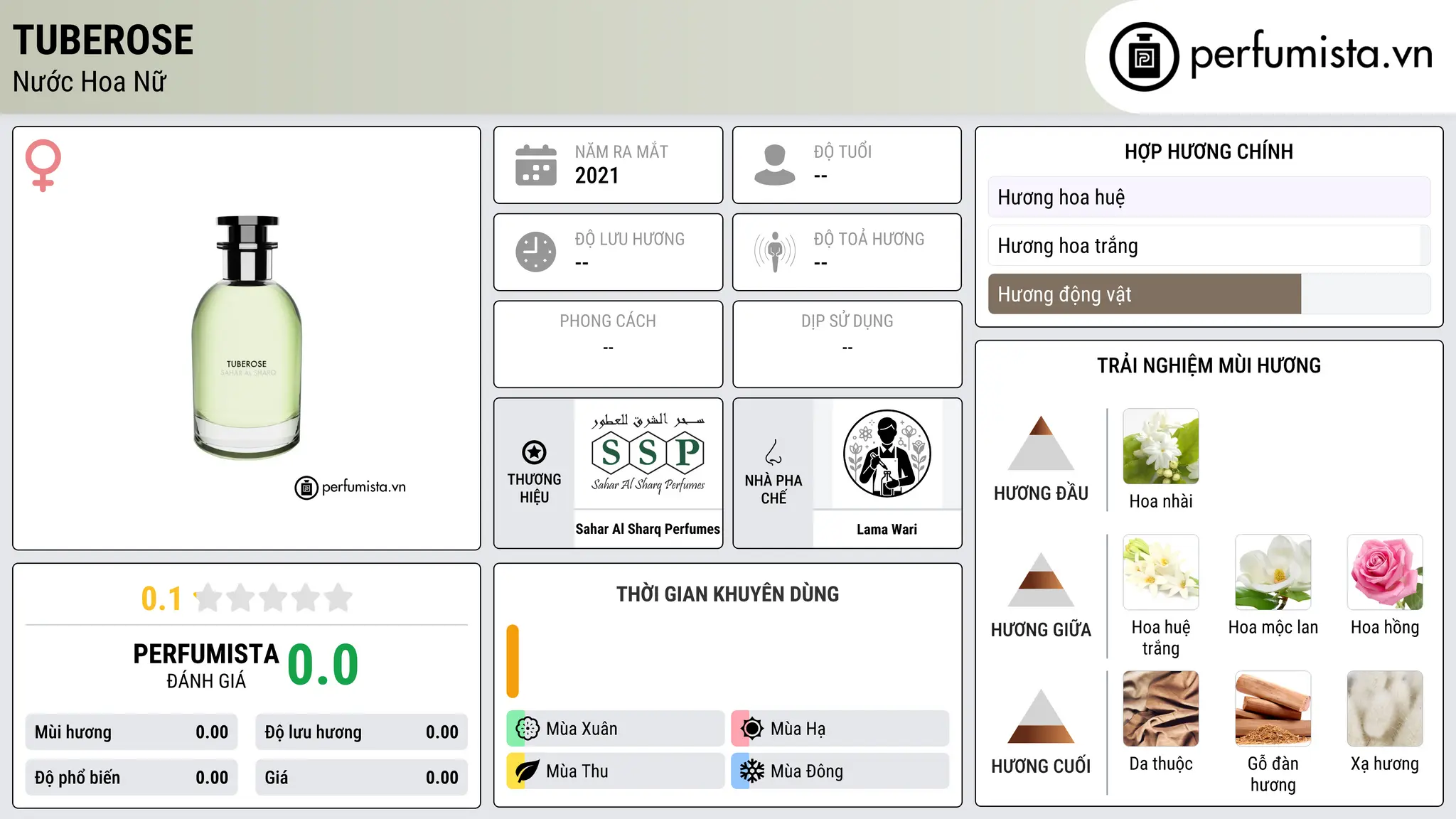Click the Hợp hương chính heading

coord(1209,151)
